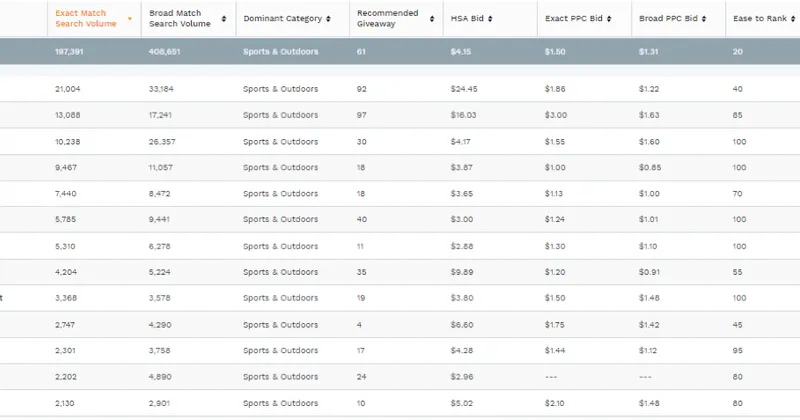The height and width of the screenshot is (420, 800).
Task: Click sort arrows icon next to HSA Bid
Action: (490, 19)
